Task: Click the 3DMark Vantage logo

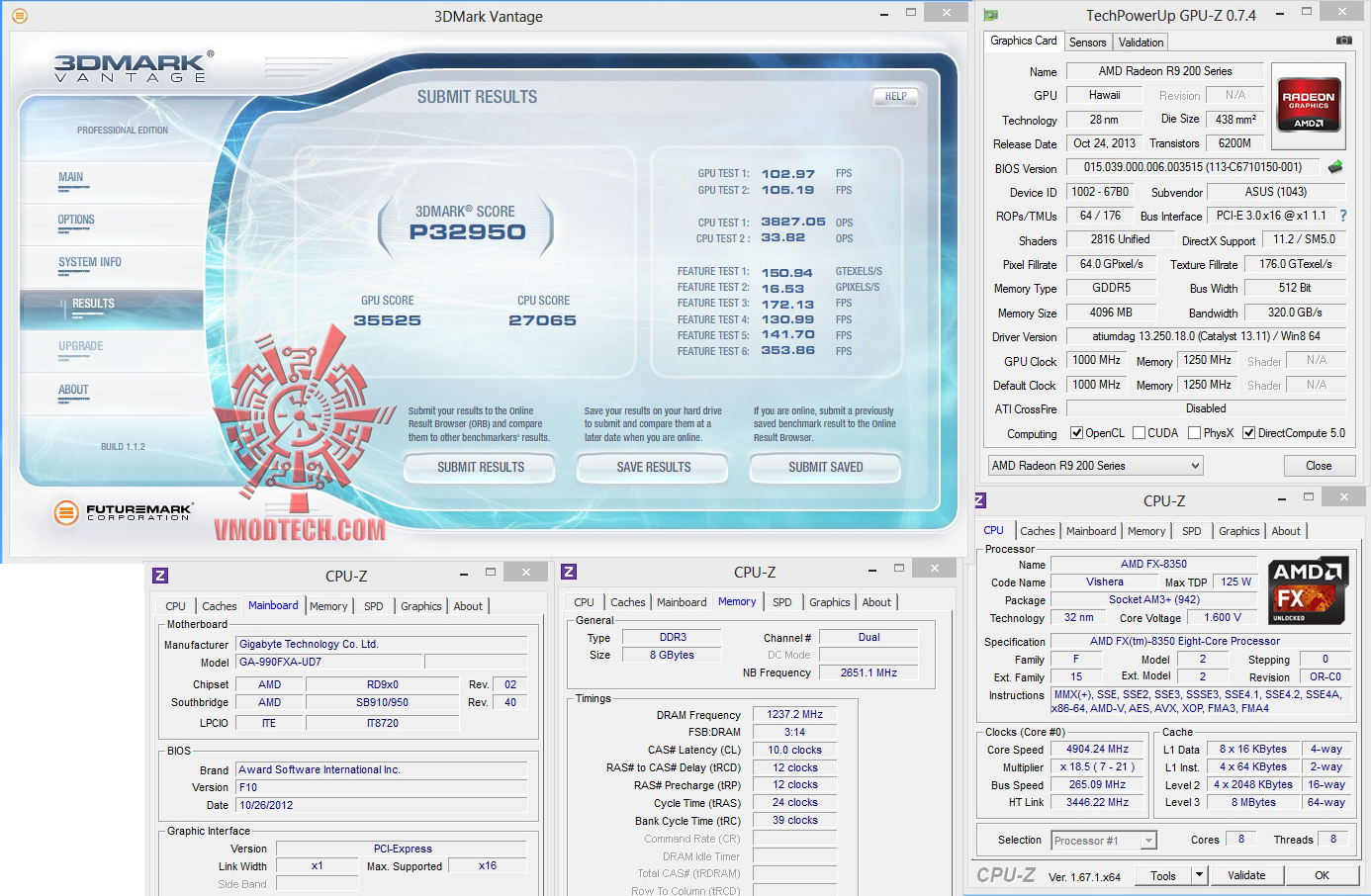Action: tap(134, 67)
